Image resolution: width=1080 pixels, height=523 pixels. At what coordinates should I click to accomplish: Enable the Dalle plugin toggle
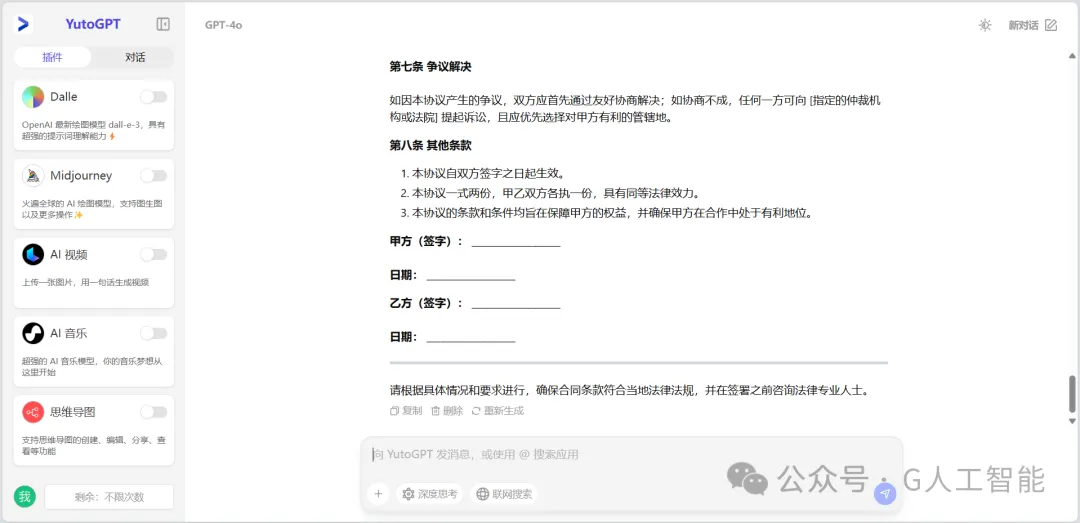click(154, 97)
